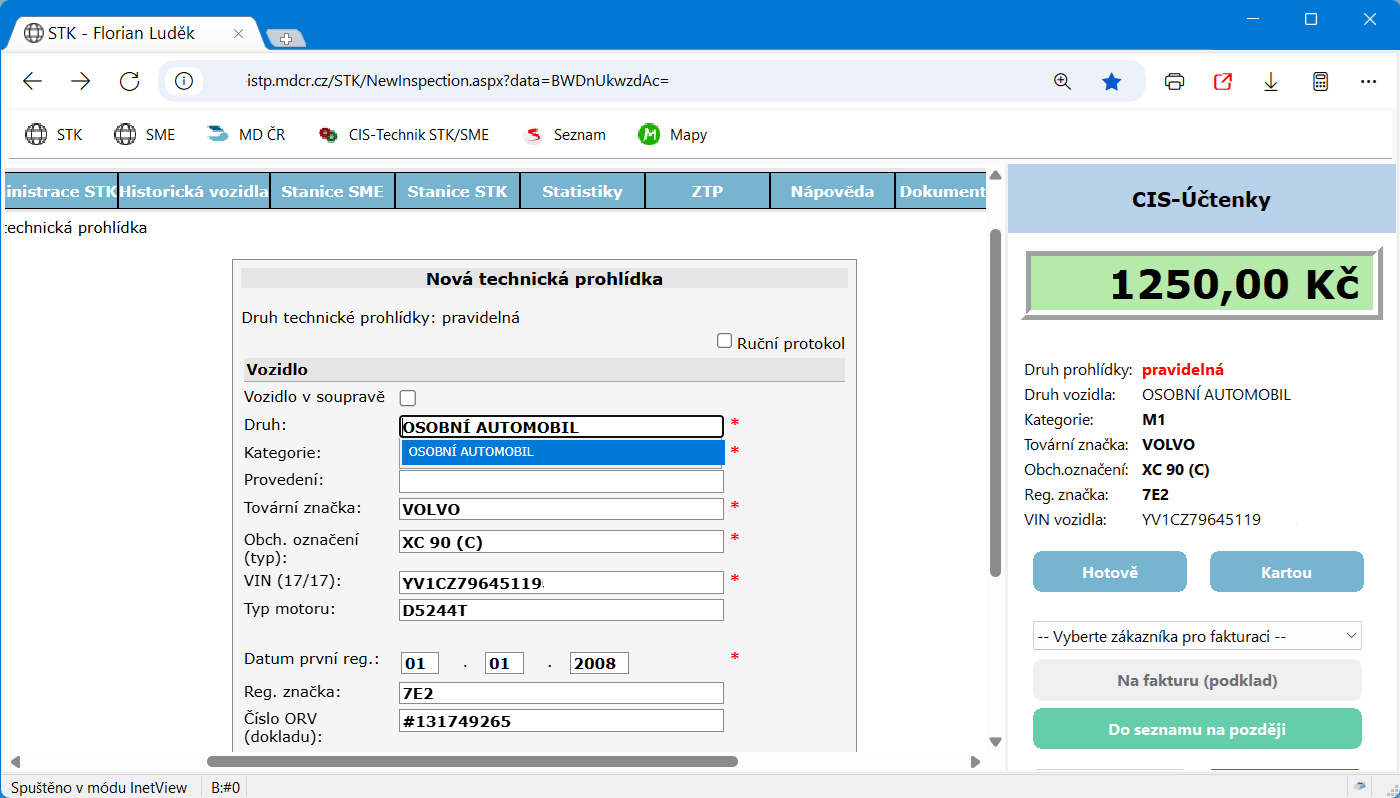This screenshot has width=1400, height=798.
Task: Go back to previous page
Action: click(33, 82)
